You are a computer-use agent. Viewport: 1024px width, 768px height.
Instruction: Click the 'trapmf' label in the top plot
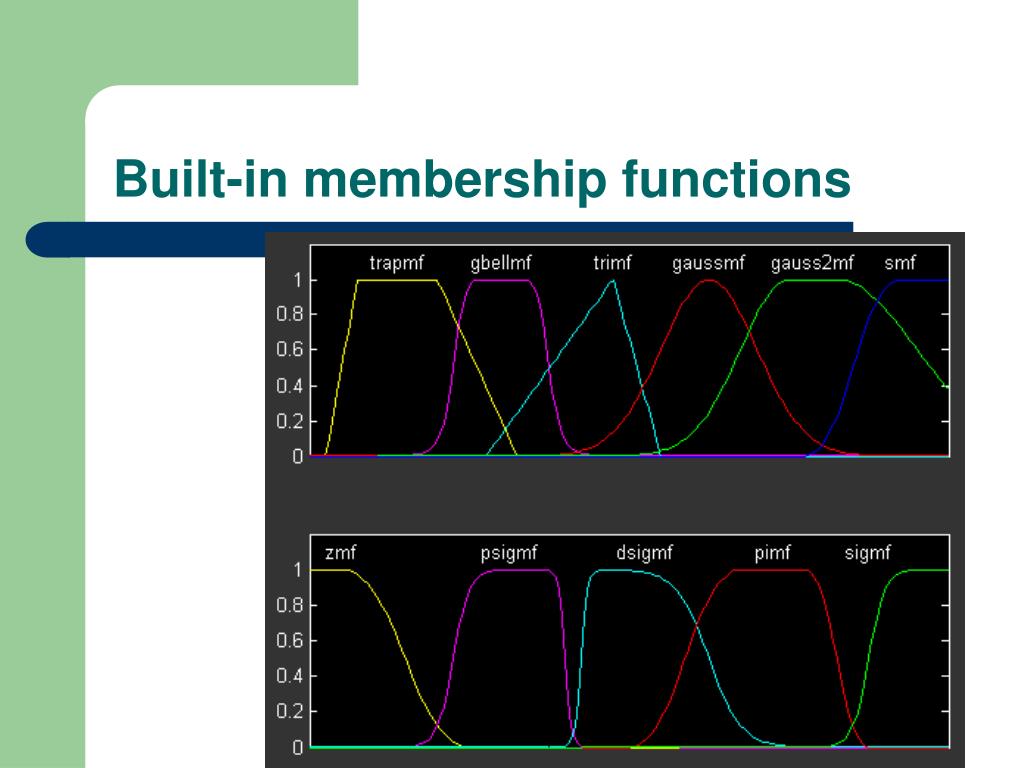(396, 264)
